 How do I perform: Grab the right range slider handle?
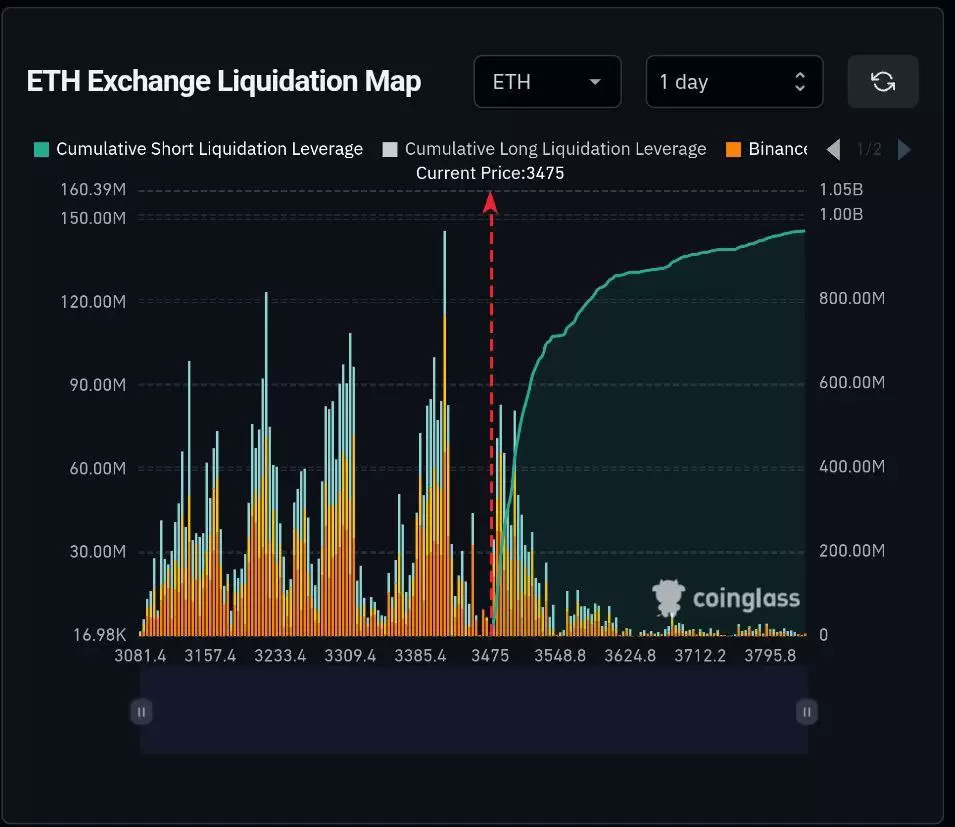click(806, 712)
